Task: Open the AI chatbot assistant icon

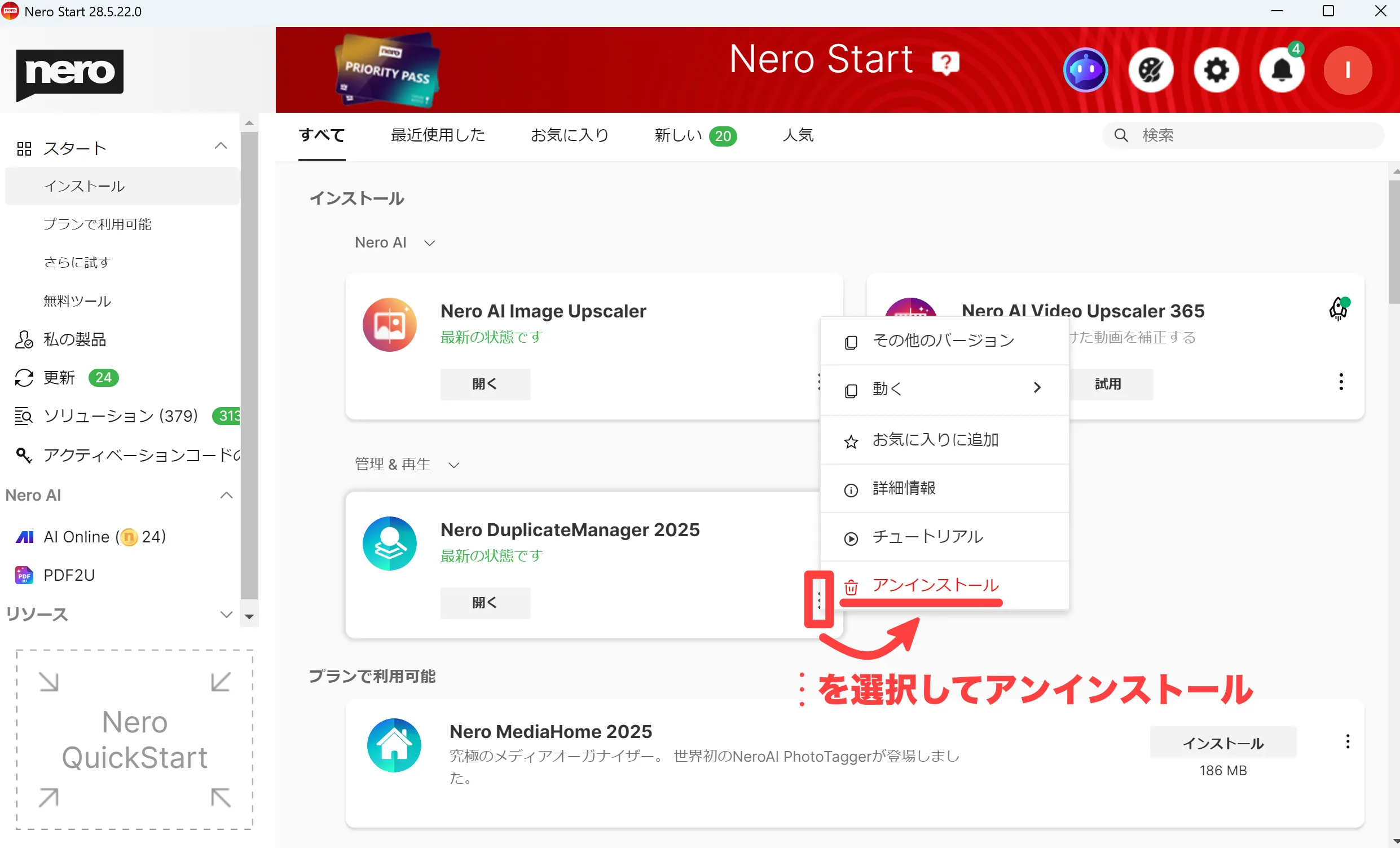Action: coord(1086,70)
